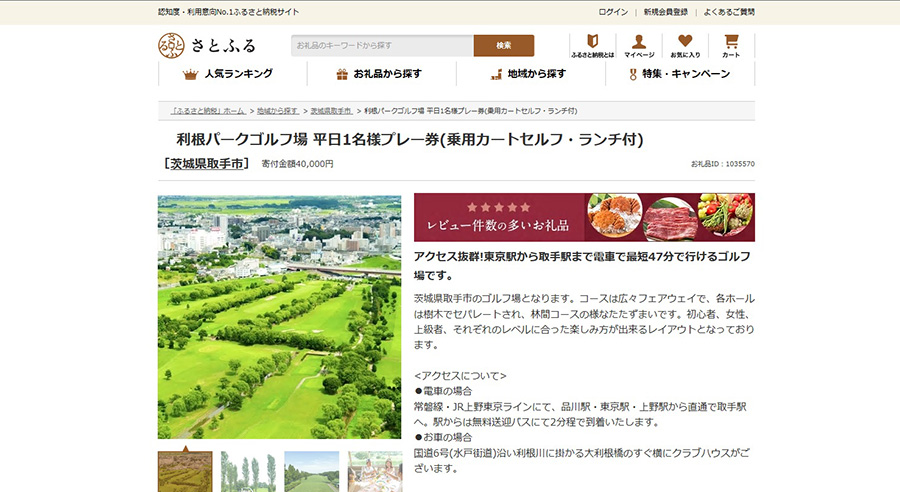The width and height of the screenshot is (900, 492).
Task: Click the brown 検索 search button
Action: tap(503, 46)
